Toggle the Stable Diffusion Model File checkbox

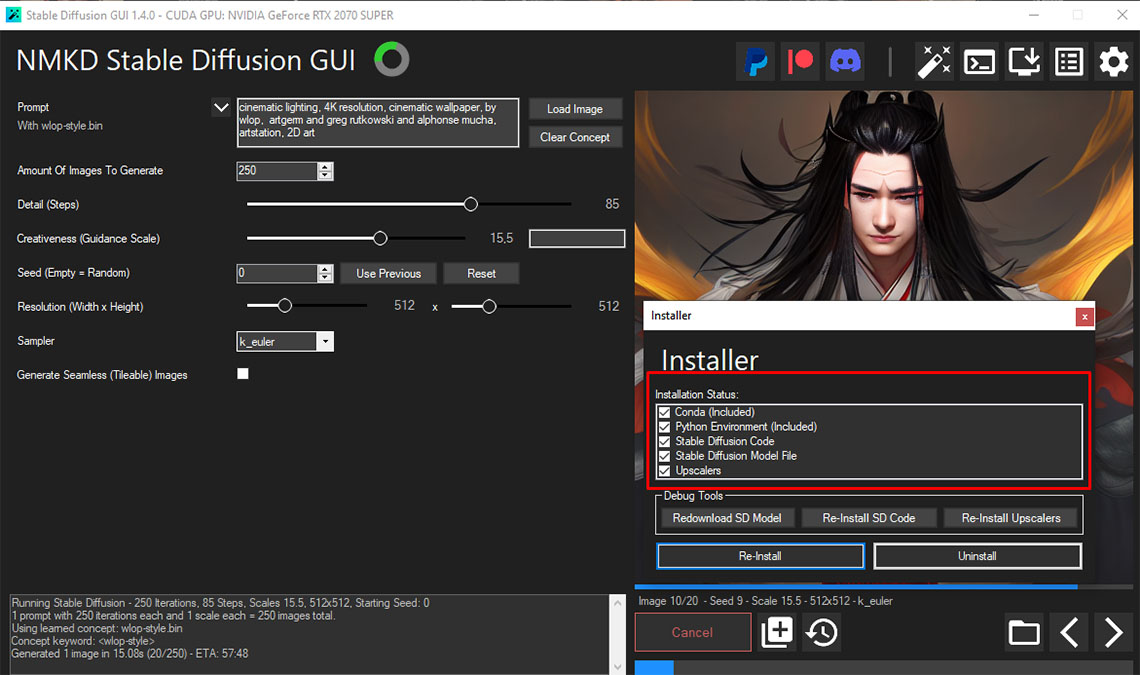[x=665, y=456]
